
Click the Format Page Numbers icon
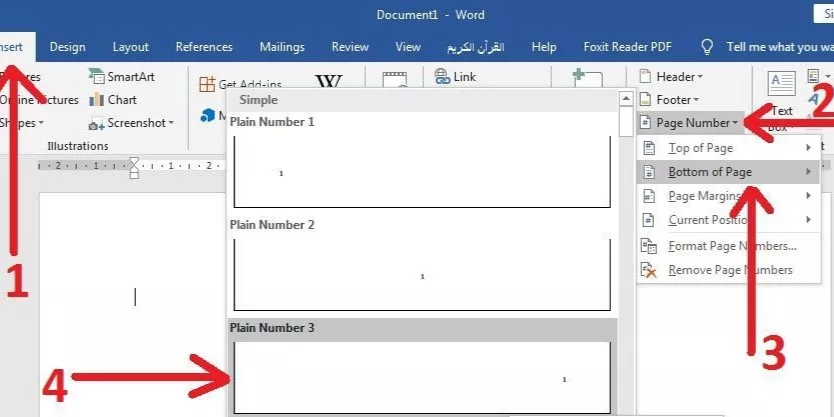point(649,246)
